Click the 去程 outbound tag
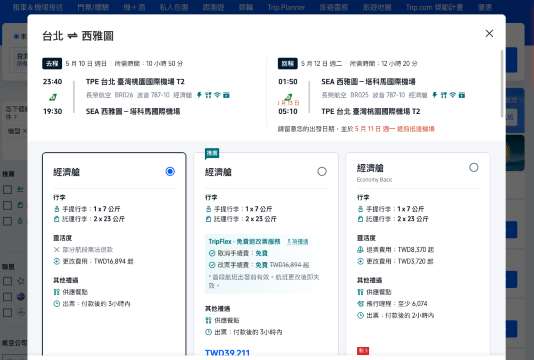Screen dimensions: 534x360 [52, 63]
